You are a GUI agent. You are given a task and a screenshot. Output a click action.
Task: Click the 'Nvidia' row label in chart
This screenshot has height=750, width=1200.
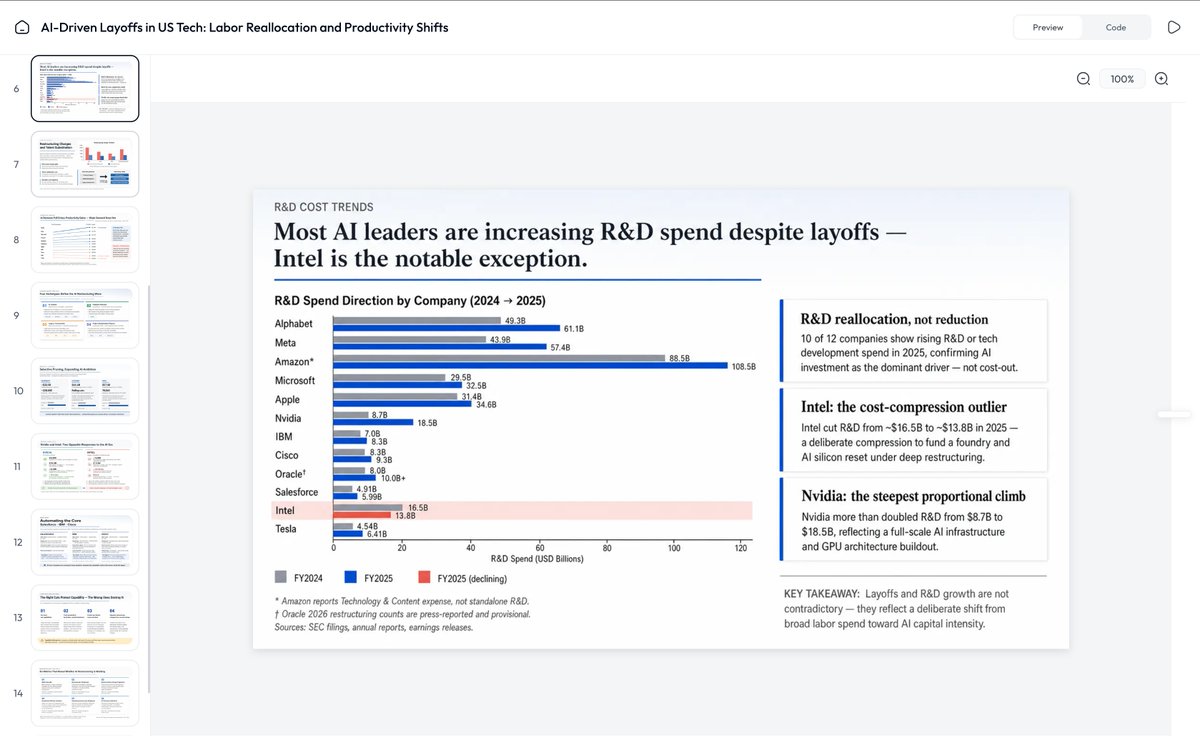click(x=288, y=418)
